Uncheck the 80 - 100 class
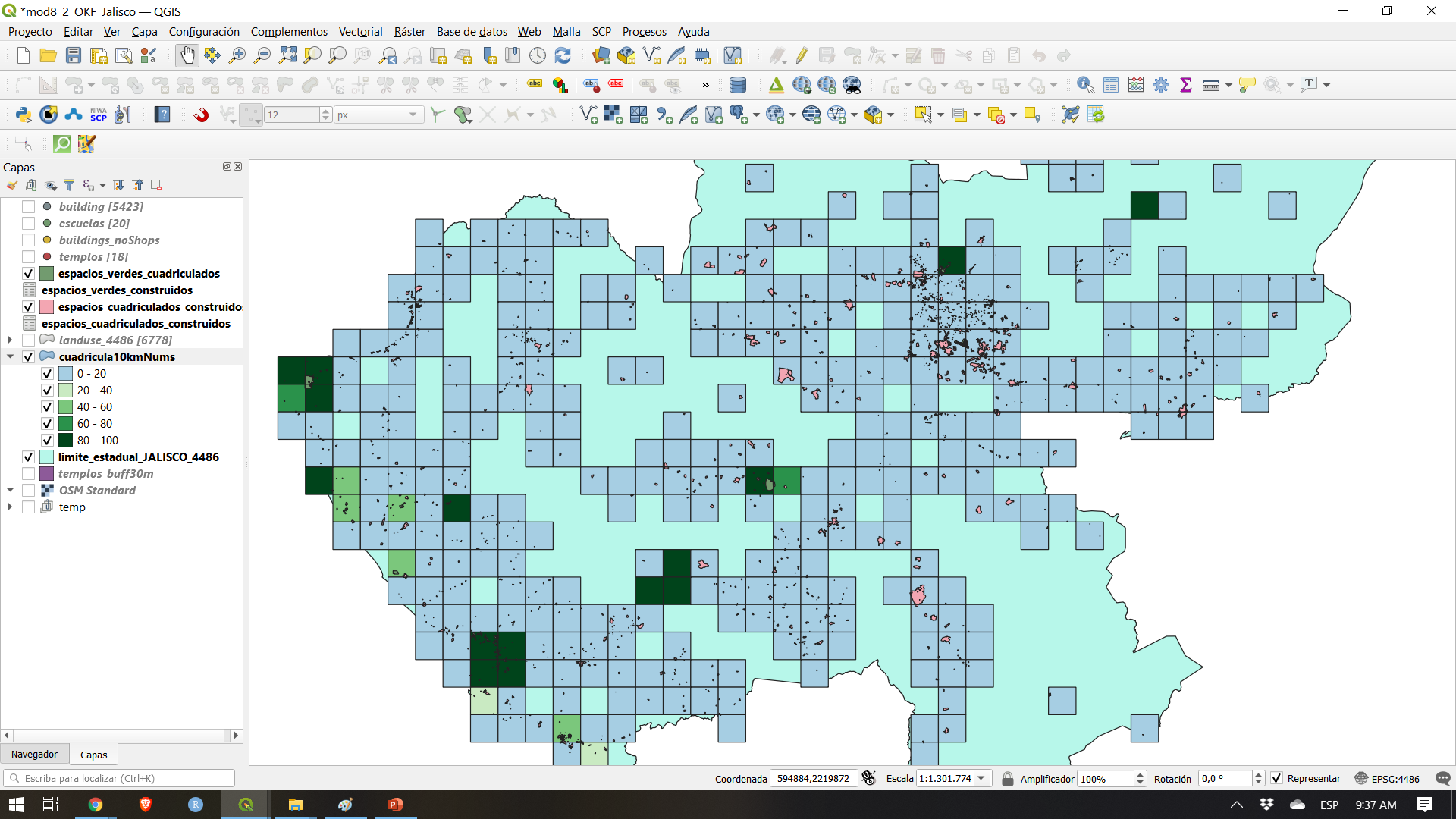The width and height of the screenshot is (1456, 819). (47, 440)
